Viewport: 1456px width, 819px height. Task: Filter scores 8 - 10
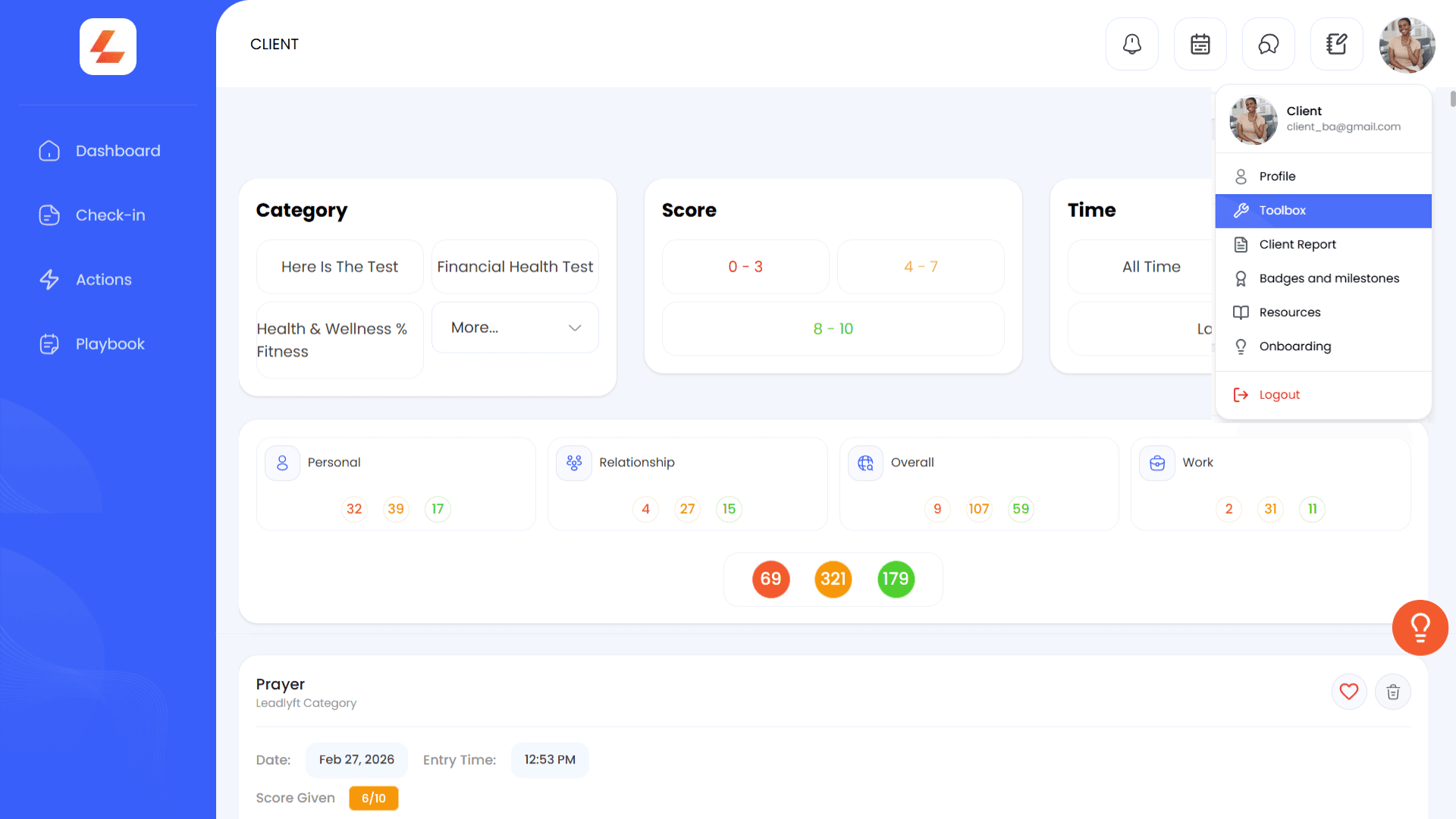tap(833, 329)
